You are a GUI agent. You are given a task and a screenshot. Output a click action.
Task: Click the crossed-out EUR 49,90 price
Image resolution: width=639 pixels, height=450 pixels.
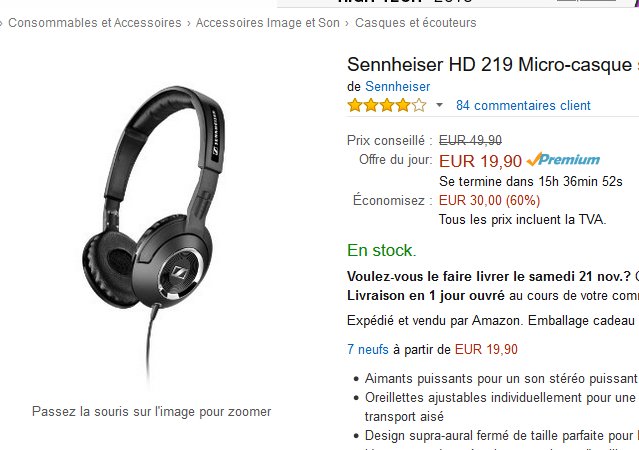coord(470,141)
